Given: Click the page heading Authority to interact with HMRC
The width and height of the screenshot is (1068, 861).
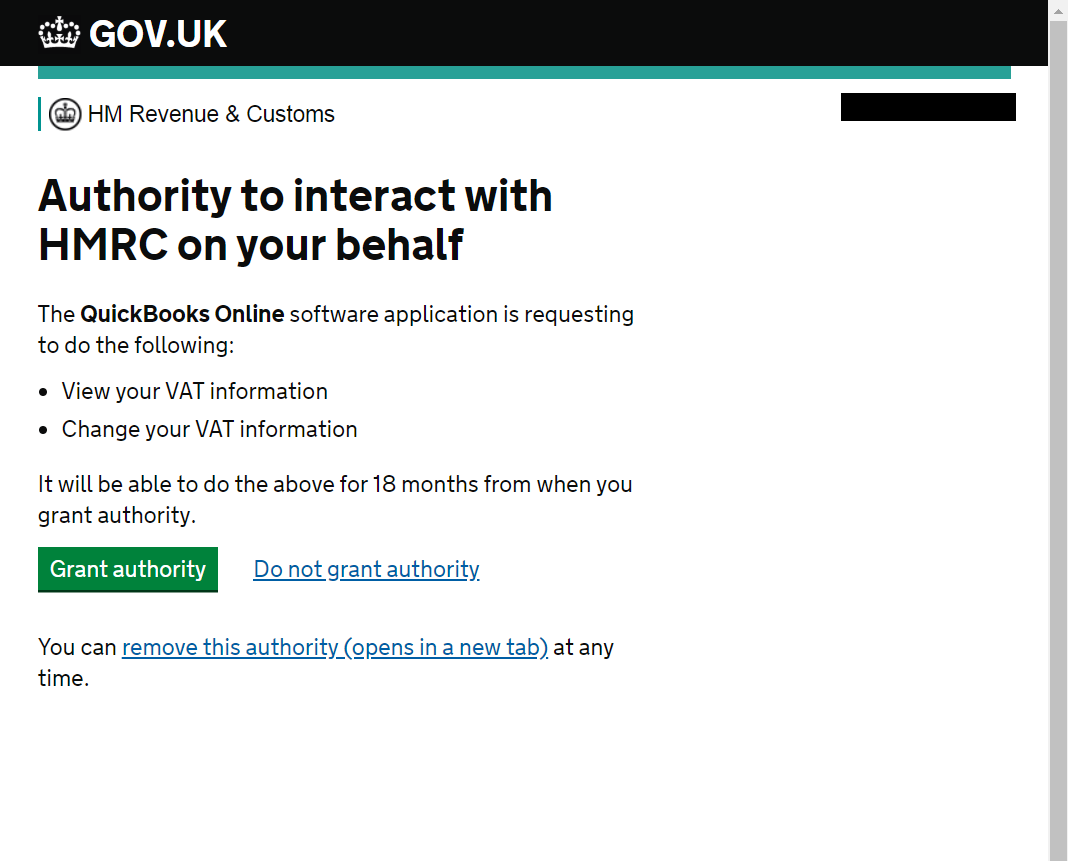Looking at the screenshot, I should click(x=295, y=220).
